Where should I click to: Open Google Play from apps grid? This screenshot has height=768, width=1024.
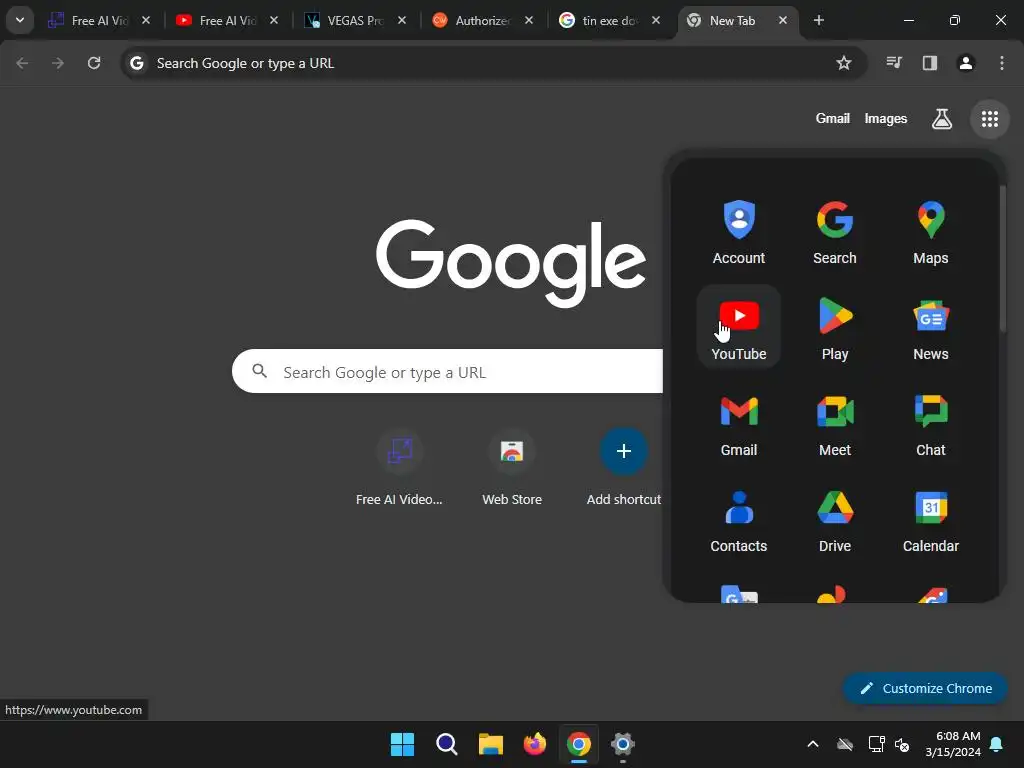[x=835, y=328]
